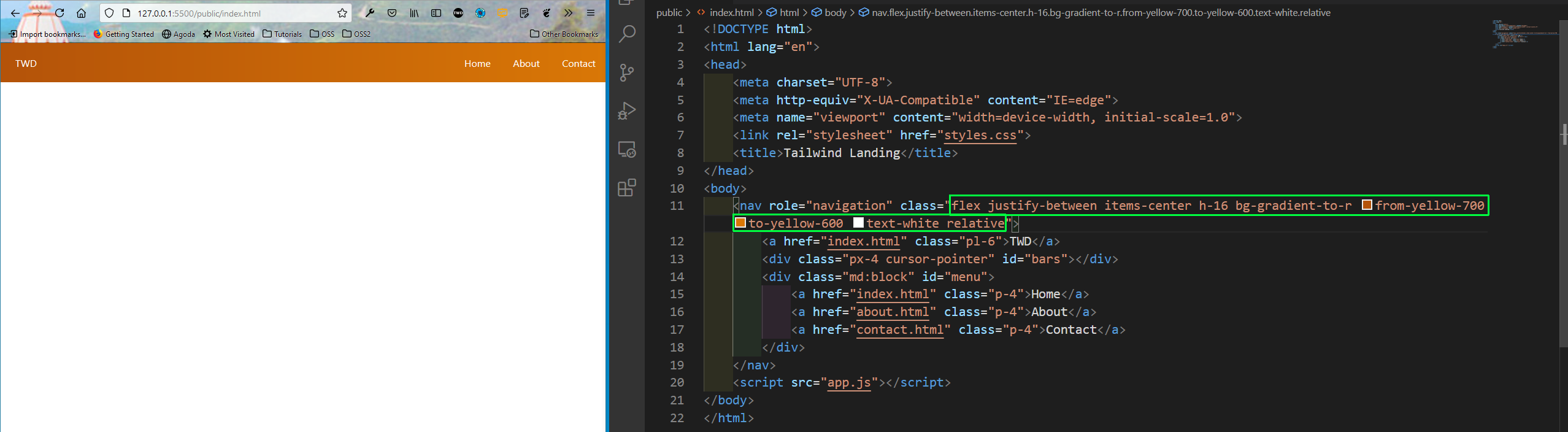Click the from-yellow-700 color swatch
The width and height of the screenshot is (1568, 432).
1367,205
